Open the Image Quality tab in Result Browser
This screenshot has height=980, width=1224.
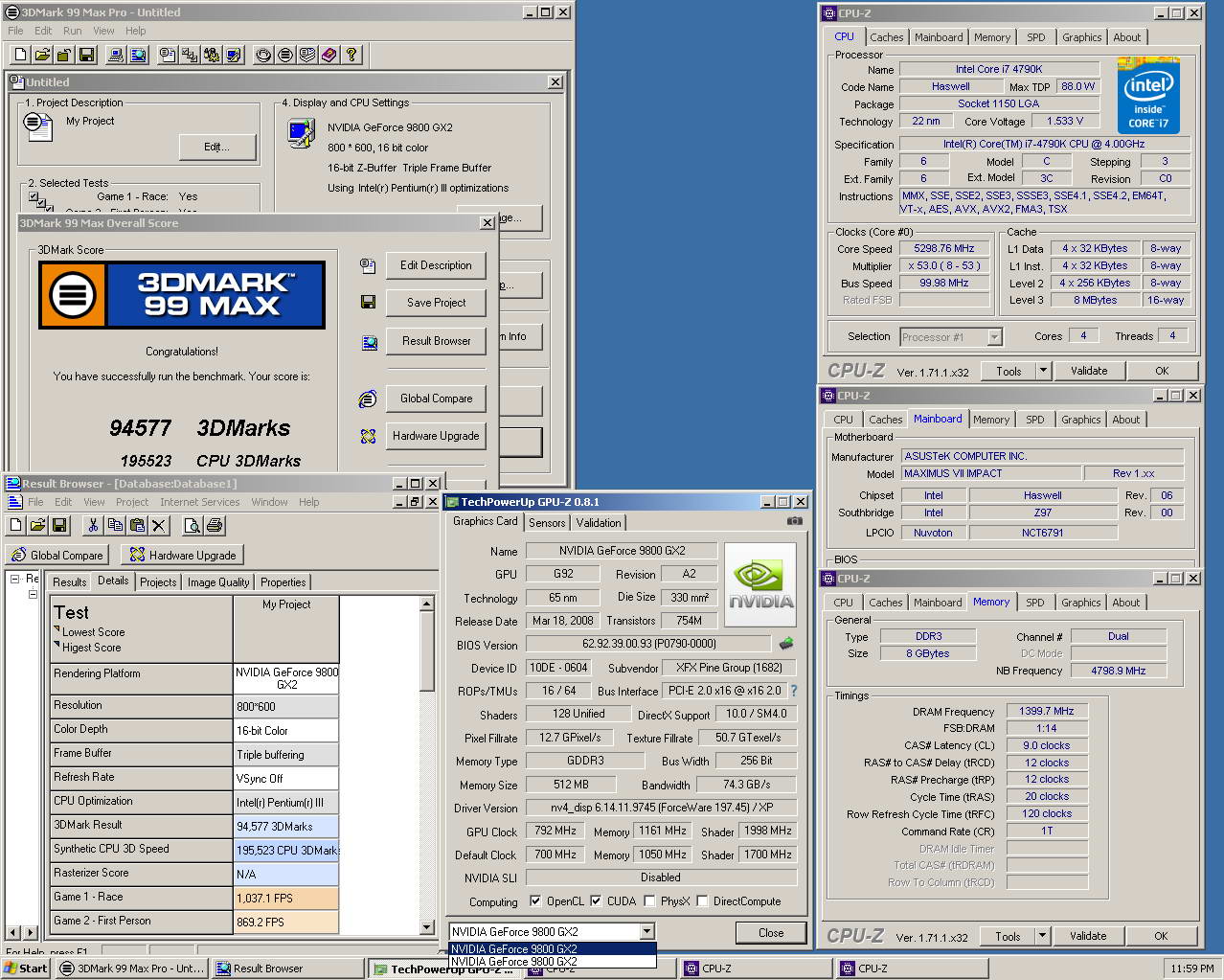(x=218, y=582)
